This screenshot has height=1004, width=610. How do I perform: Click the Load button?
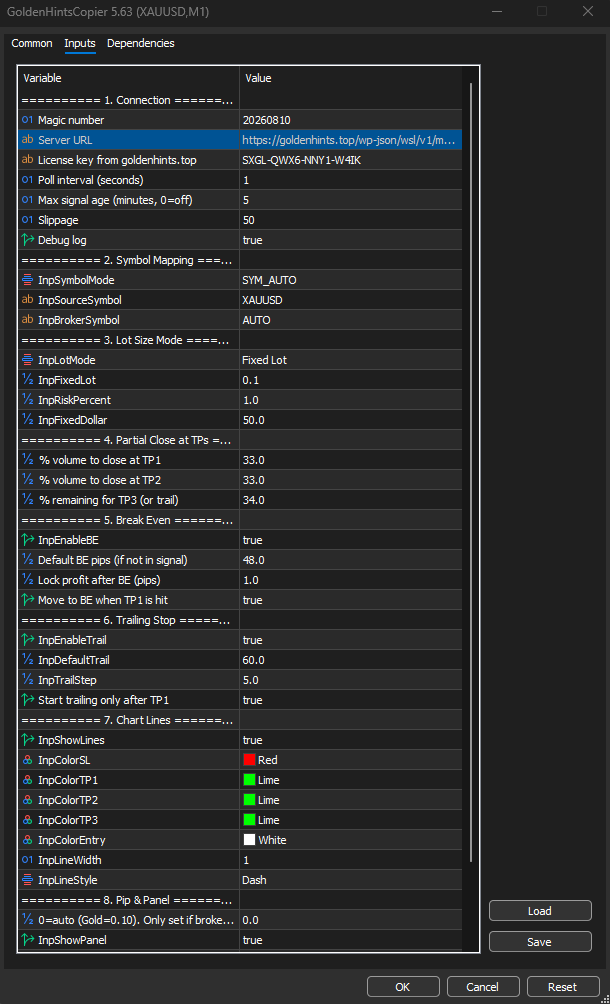point(540,911)
